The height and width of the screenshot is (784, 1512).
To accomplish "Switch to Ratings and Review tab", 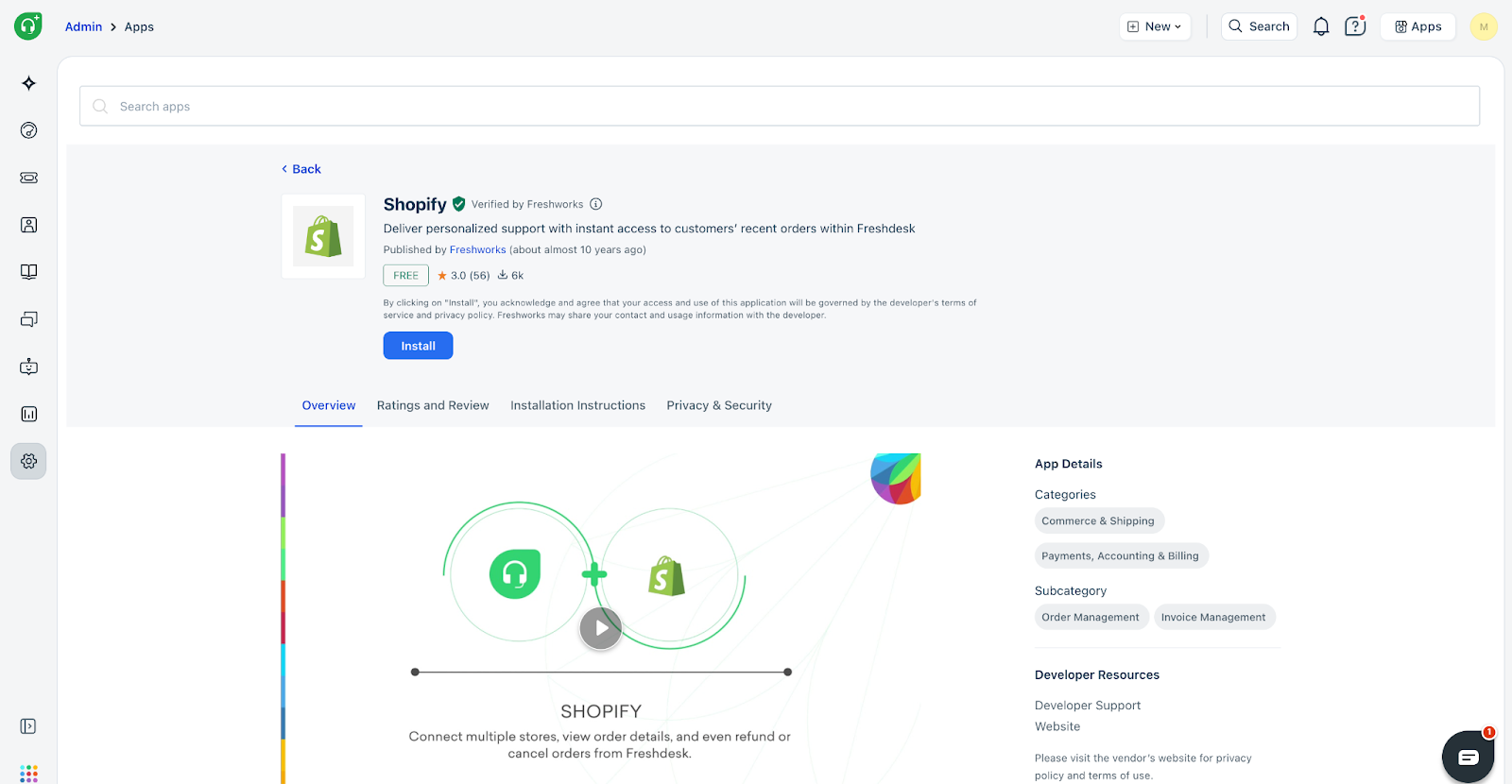I will (x=433, y=406).
